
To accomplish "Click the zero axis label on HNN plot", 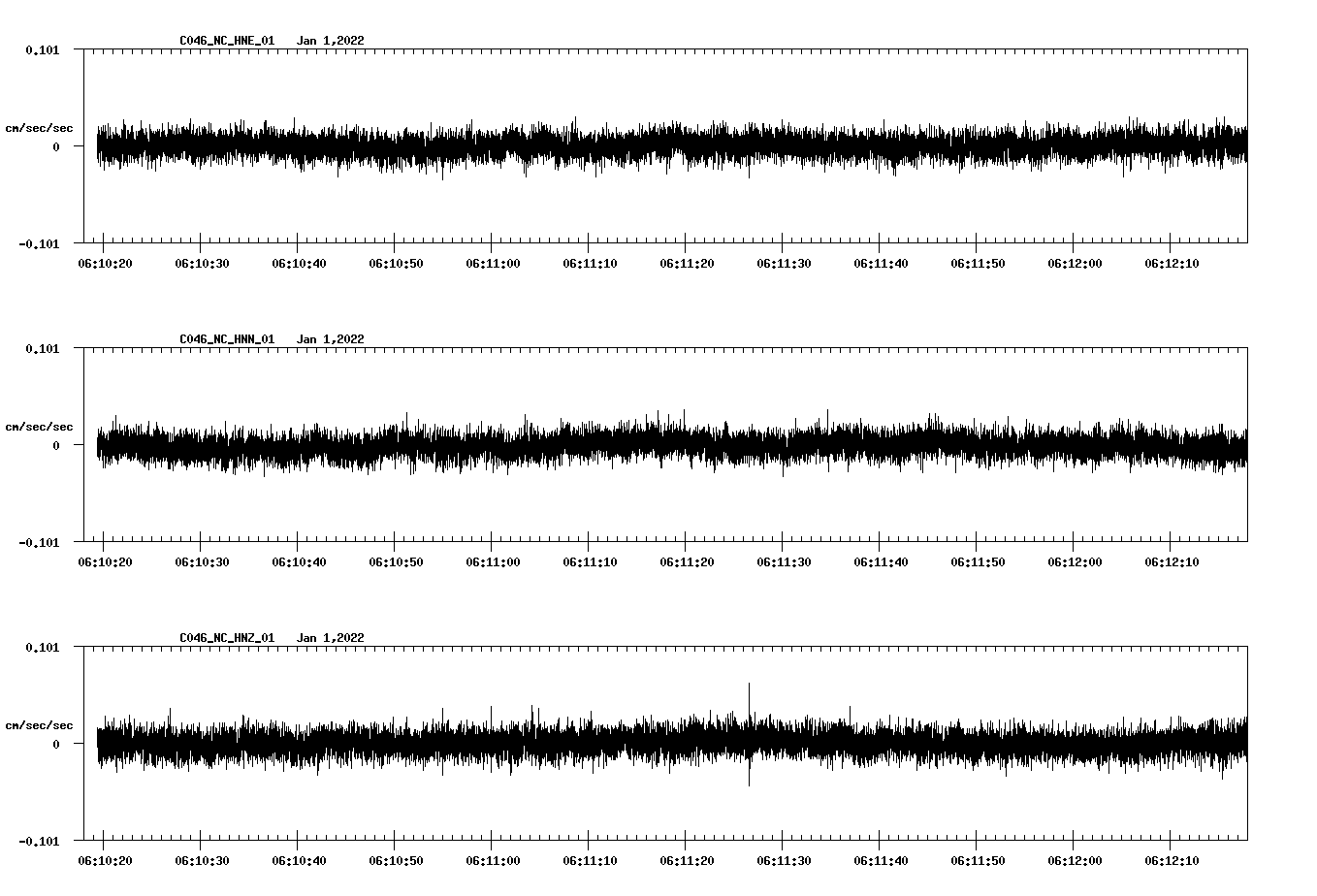I will pos(55,445).
